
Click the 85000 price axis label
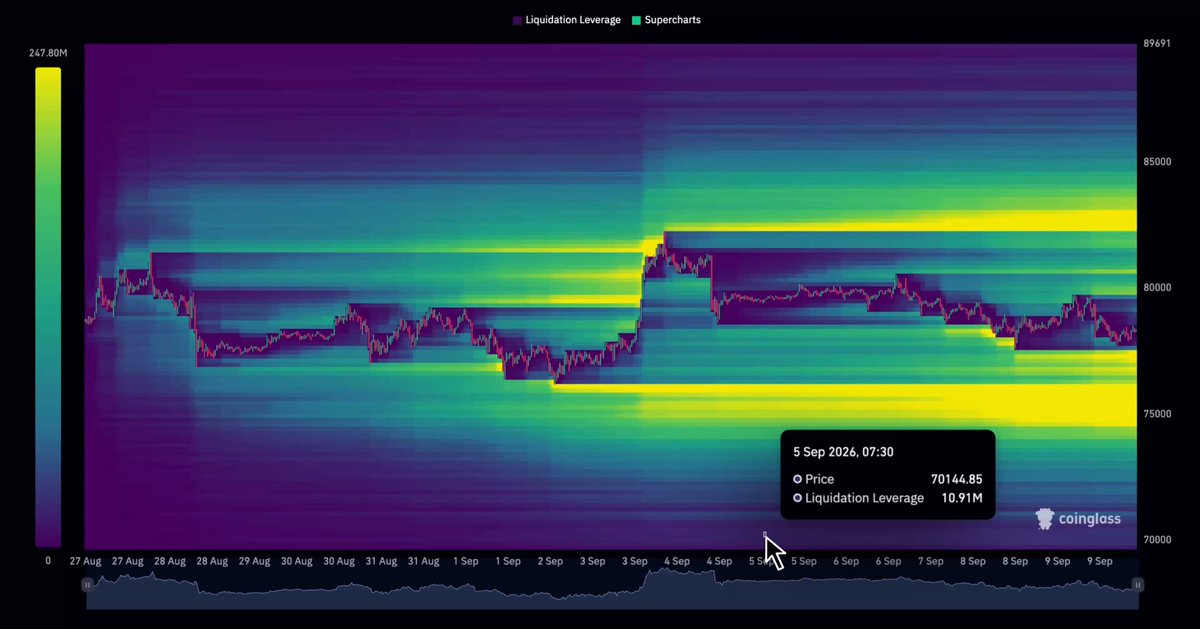(x=1157, y=162)
